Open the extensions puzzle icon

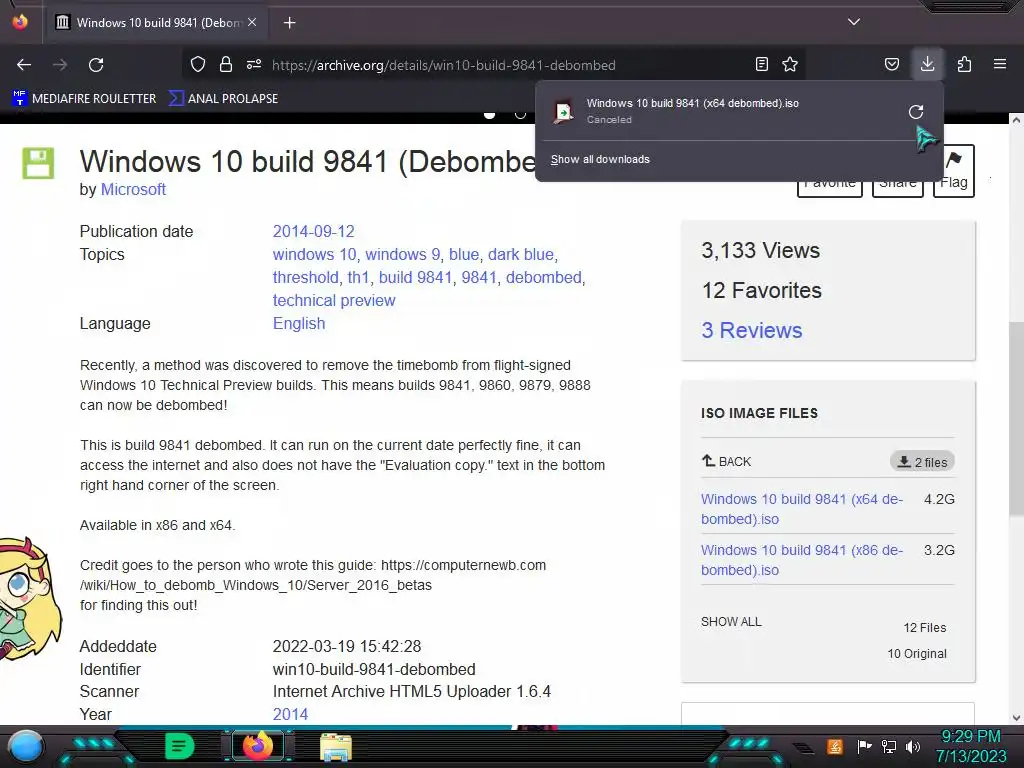[964, 64]
